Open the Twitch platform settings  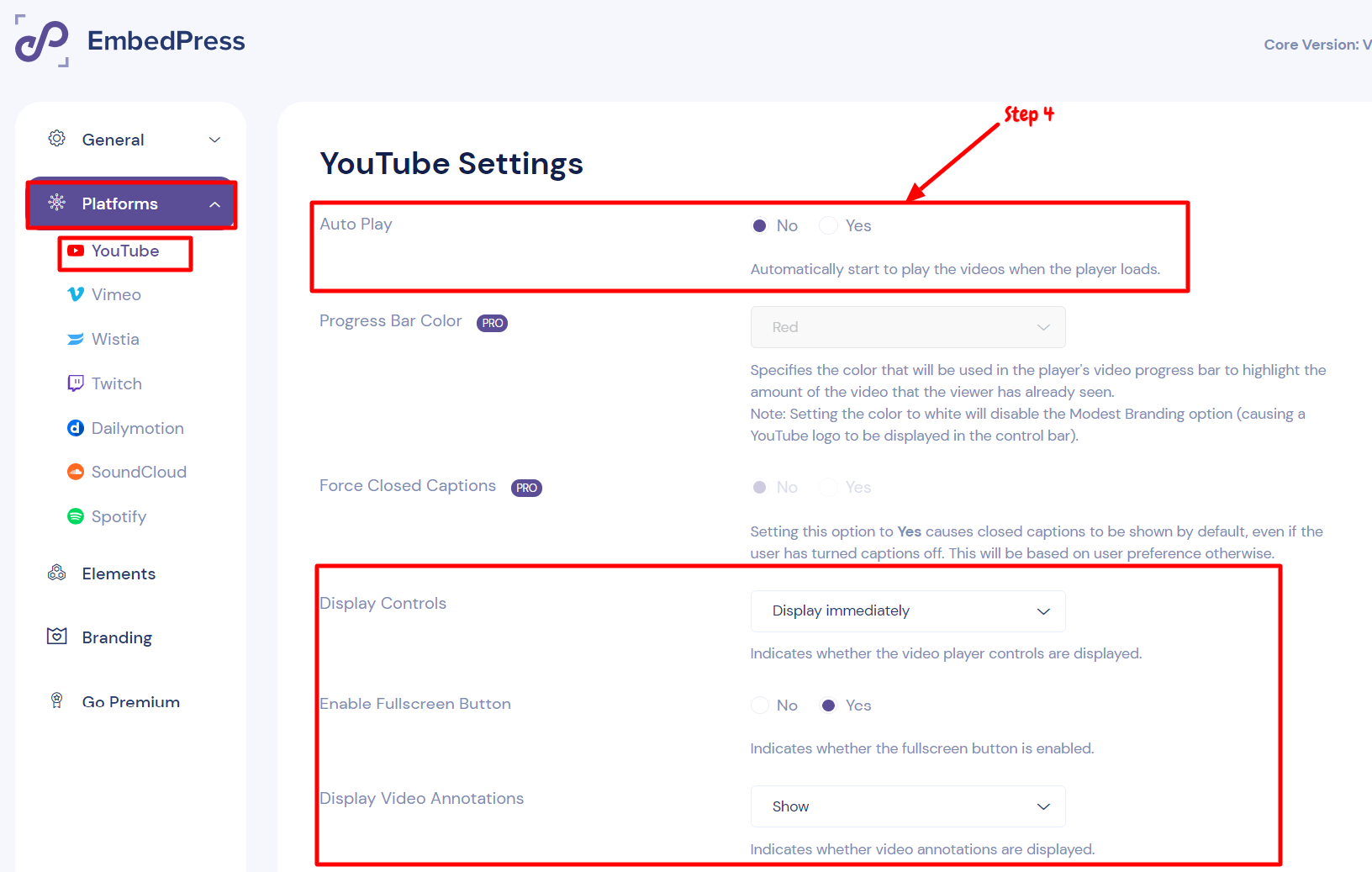pos(117,383)
